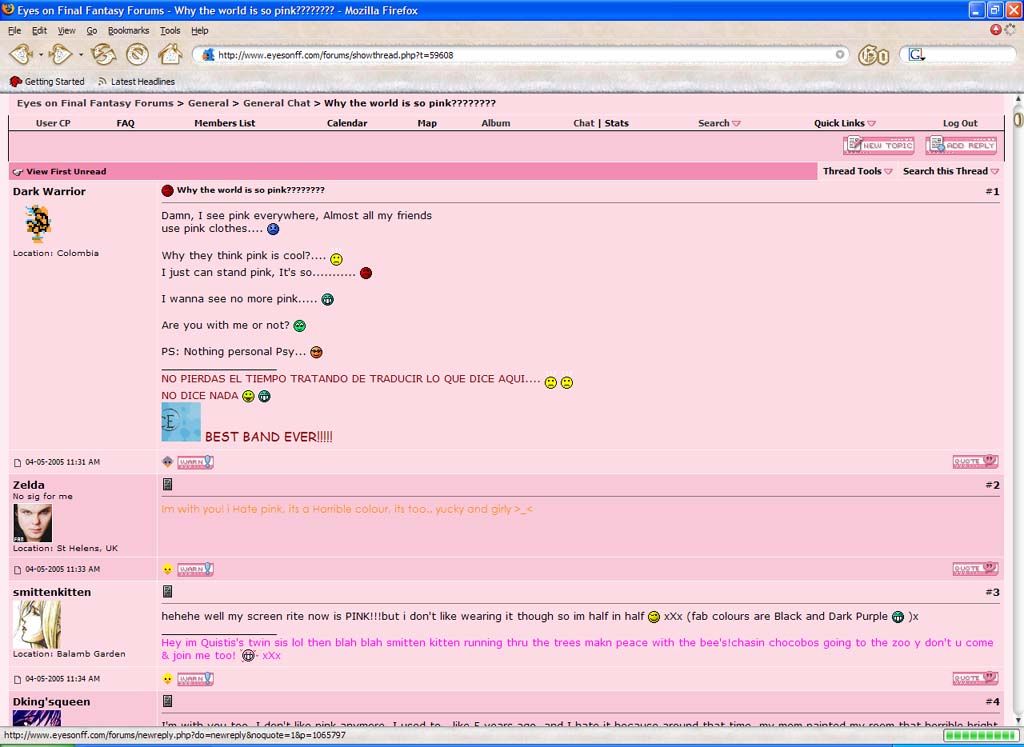The height and width of the screenshot is (747, 1024).
Task: Reload the page with the Reload button
Action: [103, 54]
